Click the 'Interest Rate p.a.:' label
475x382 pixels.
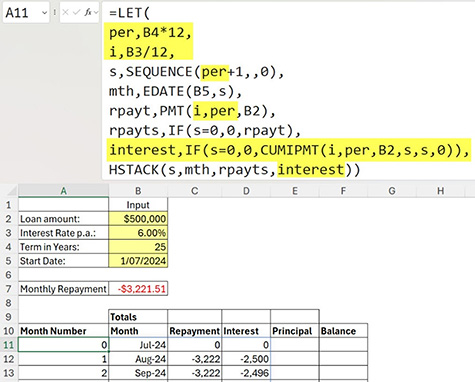click(x=63, y=233)
